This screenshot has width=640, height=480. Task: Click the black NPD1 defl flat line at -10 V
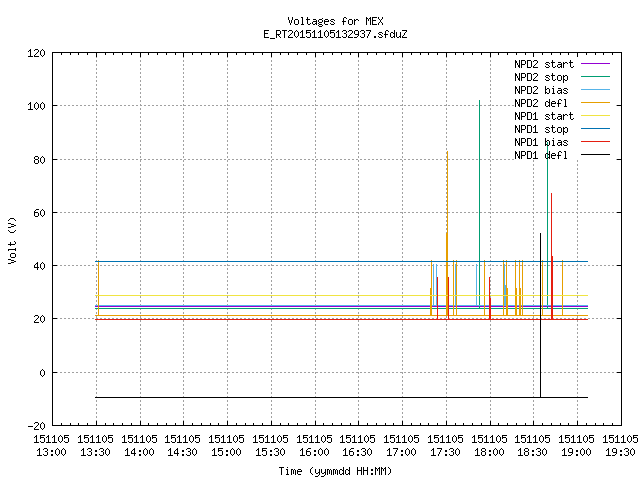pyautogui.click(x=341, y=397)
